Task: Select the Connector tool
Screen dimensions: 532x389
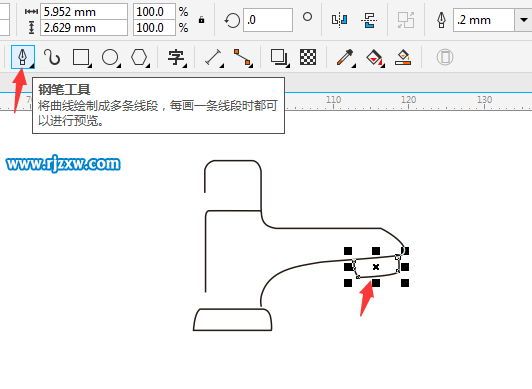Action: pos(243,57)
